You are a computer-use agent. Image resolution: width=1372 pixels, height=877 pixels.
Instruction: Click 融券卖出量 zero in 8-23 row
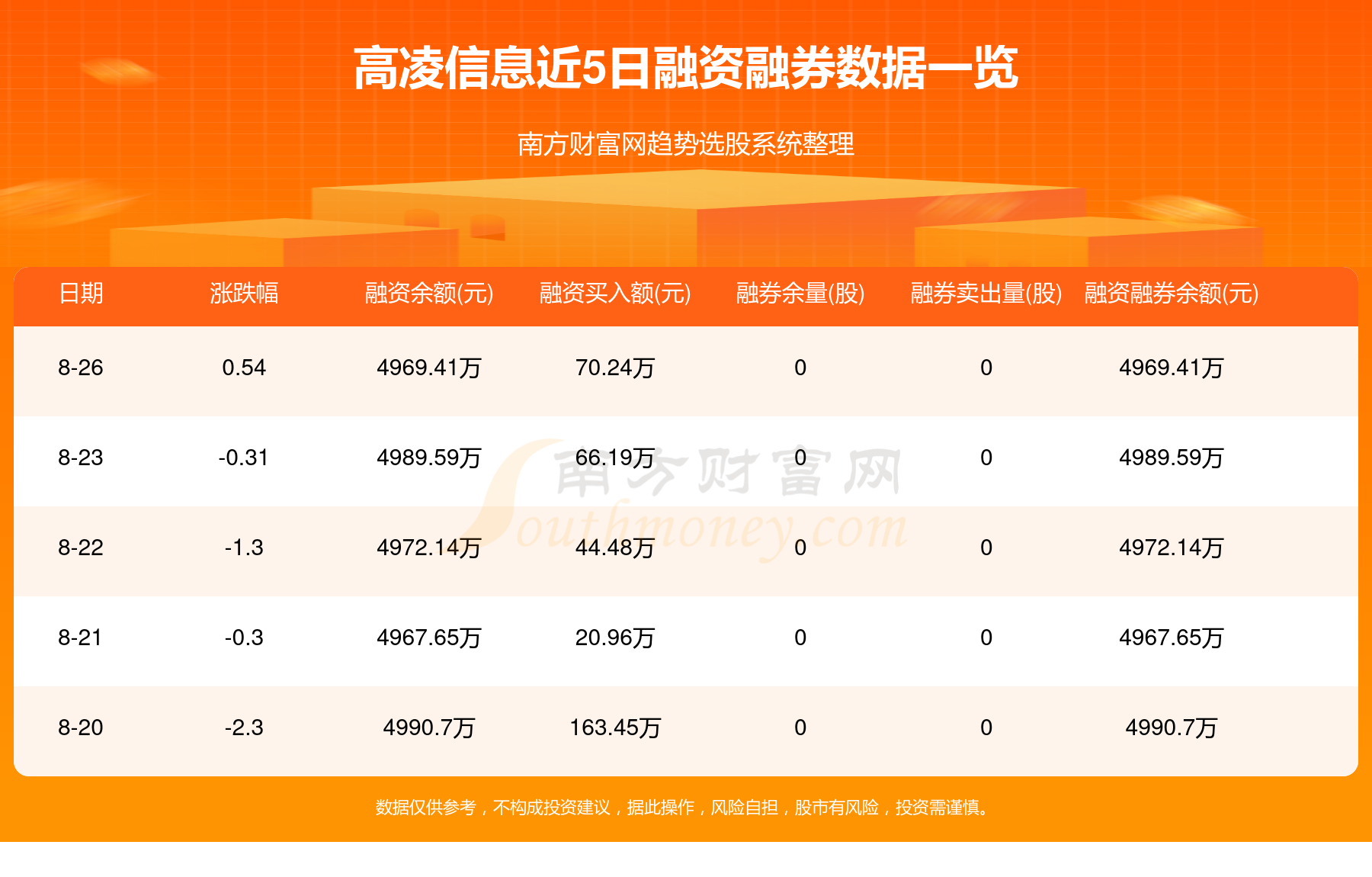986,458
